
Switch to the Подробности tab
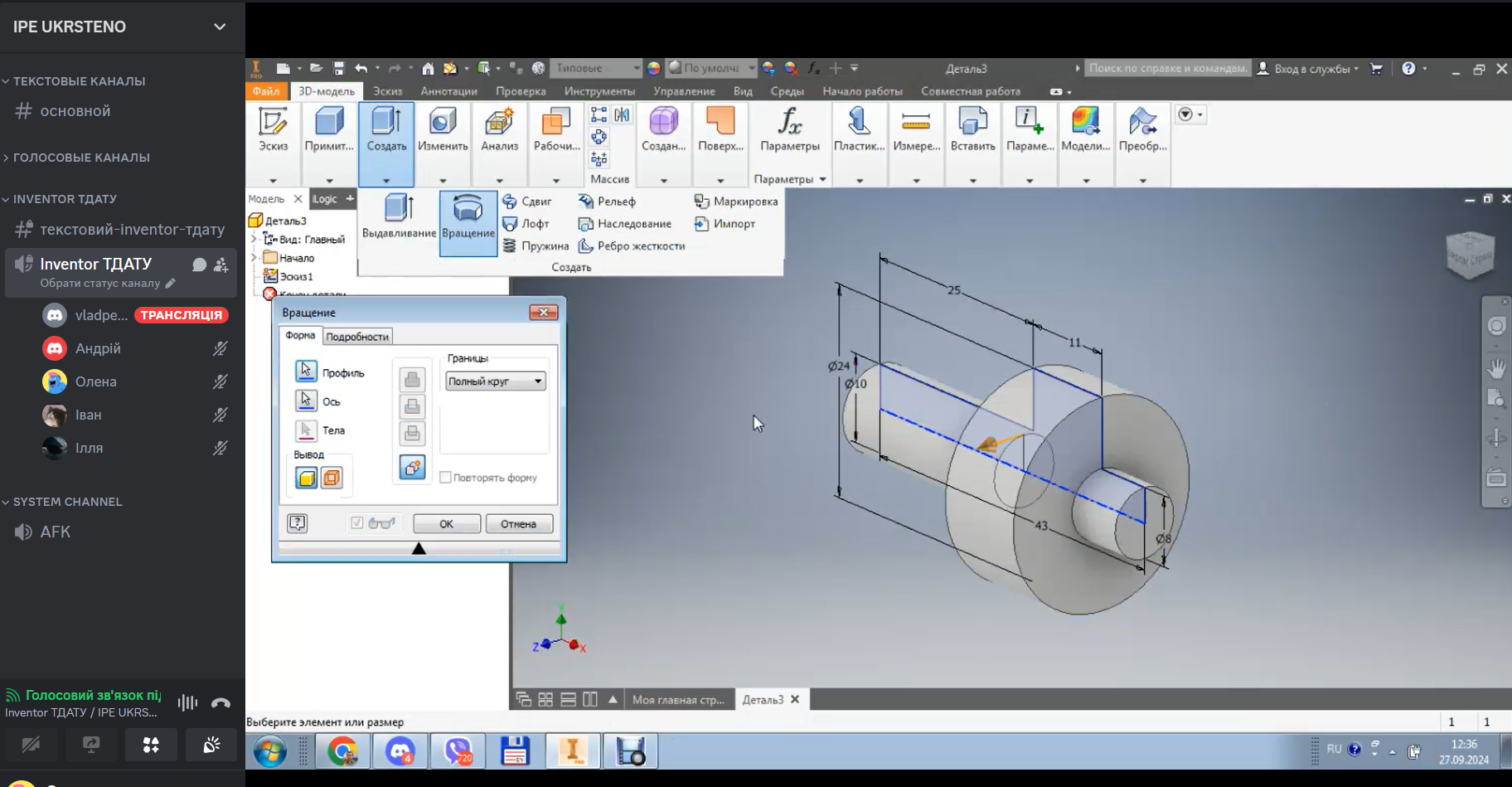(x=357, y=337)
